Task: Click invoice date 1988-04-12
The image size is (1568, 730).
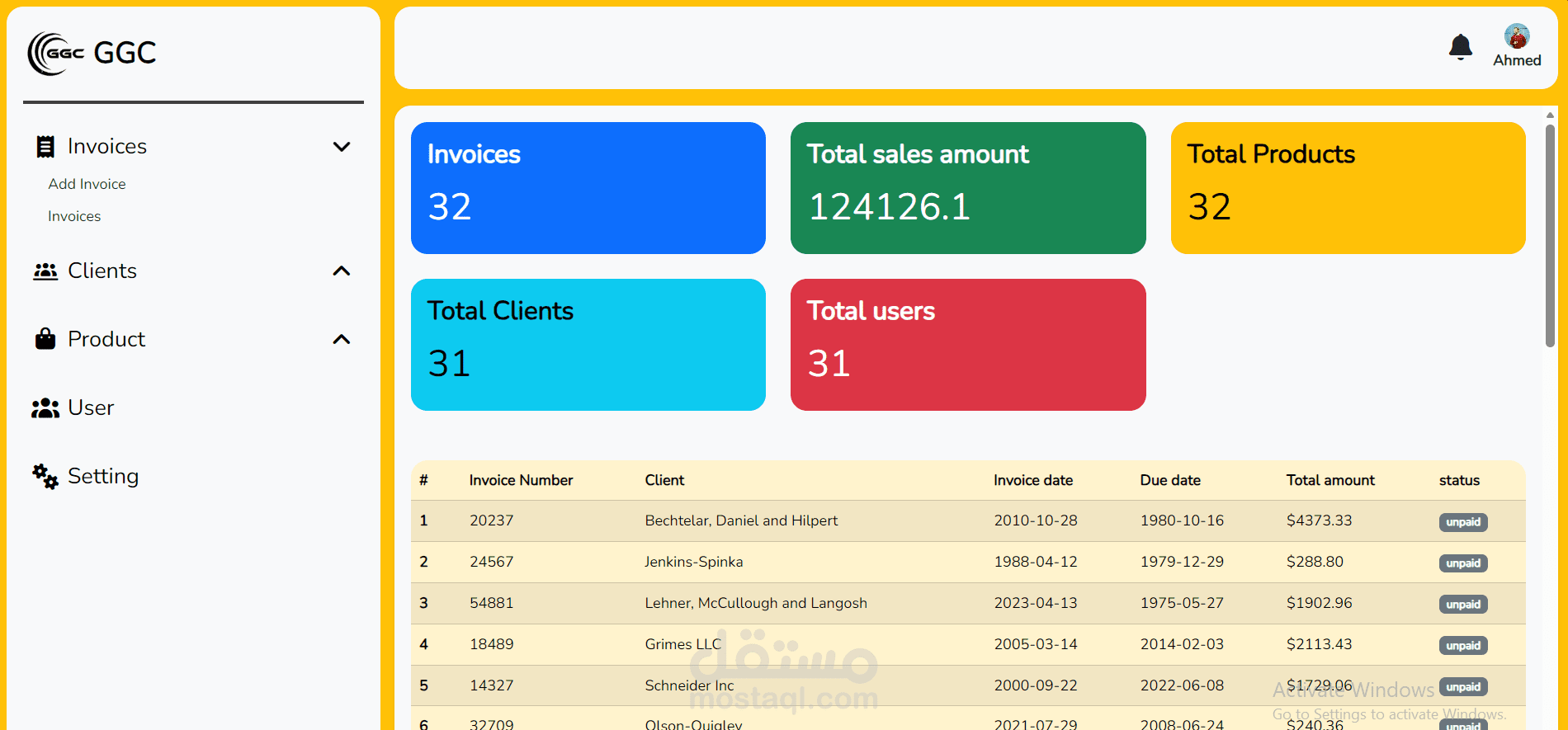Action: (1036, 562)
